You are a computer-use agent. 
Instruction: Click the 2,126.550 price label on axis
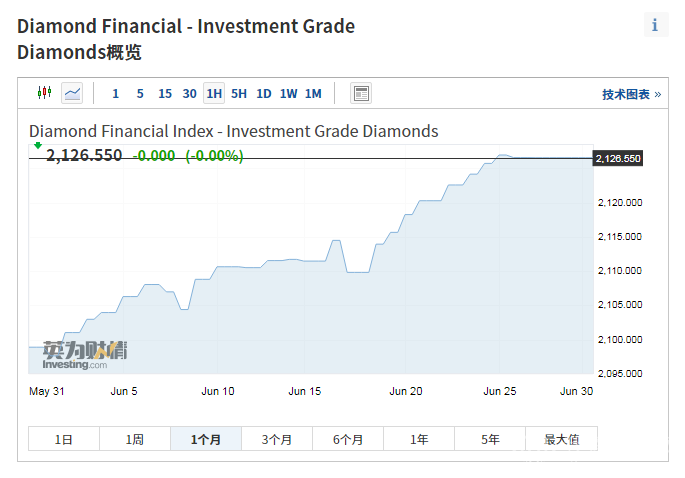click(617, 159)
